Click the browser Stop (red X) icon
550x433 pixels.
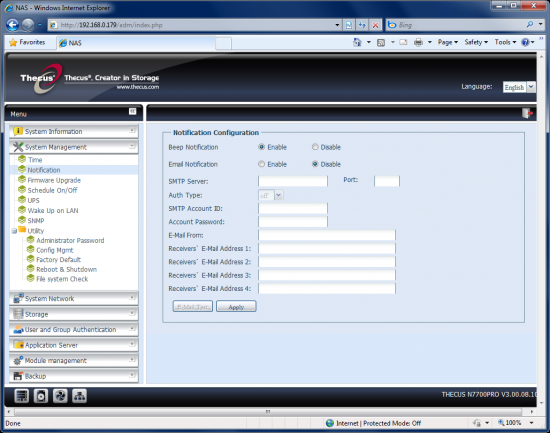pos(375,25)
